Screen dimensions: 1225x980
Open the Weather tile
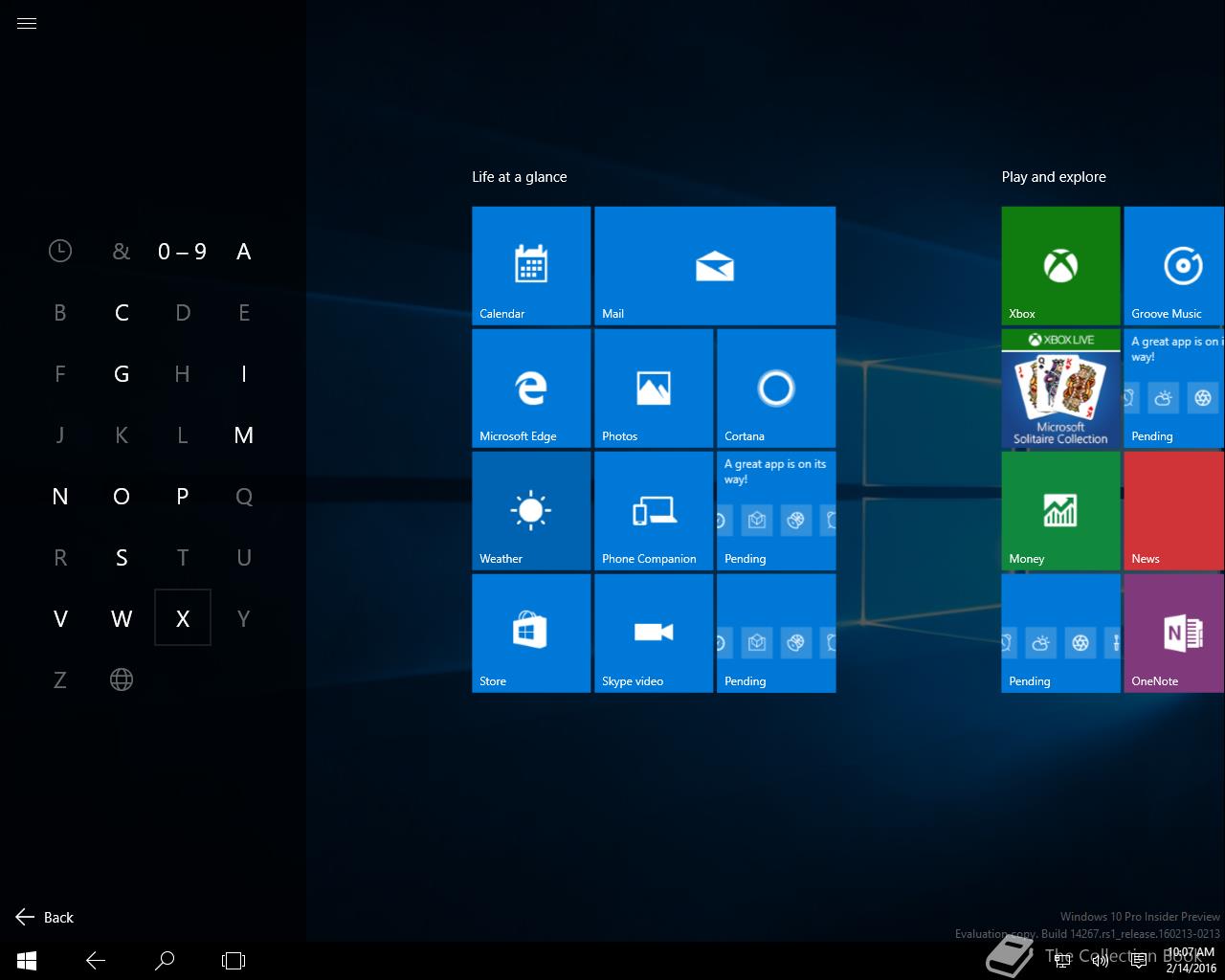(531, 511)
